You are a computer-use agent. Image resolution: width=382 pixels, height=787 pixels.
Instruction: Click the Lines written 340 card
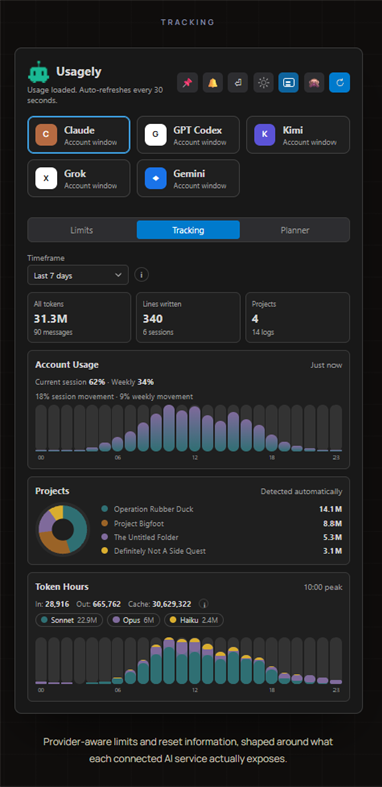pos(188,318)
